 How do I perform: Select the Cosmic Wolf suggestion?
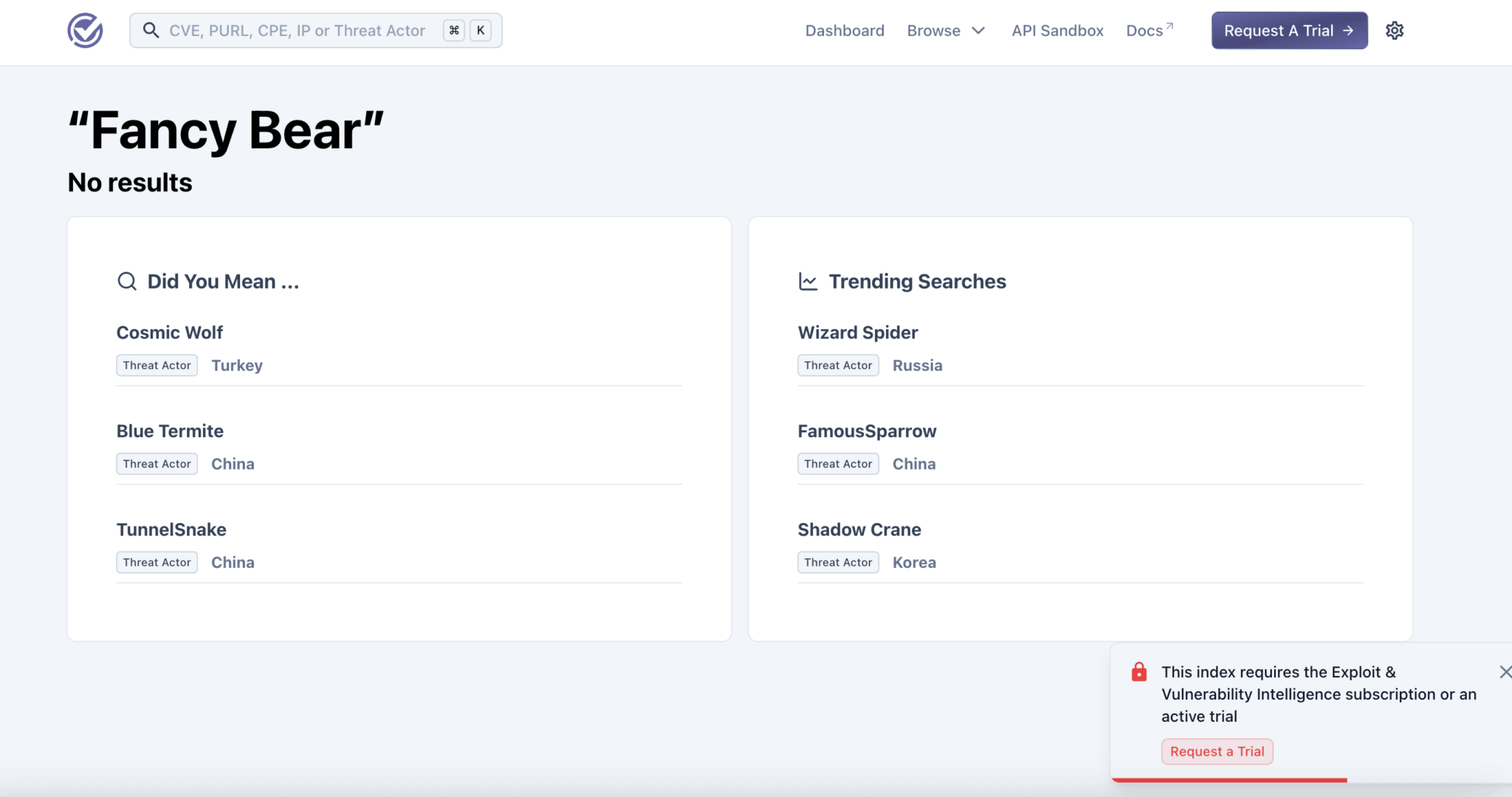(170, 332)
